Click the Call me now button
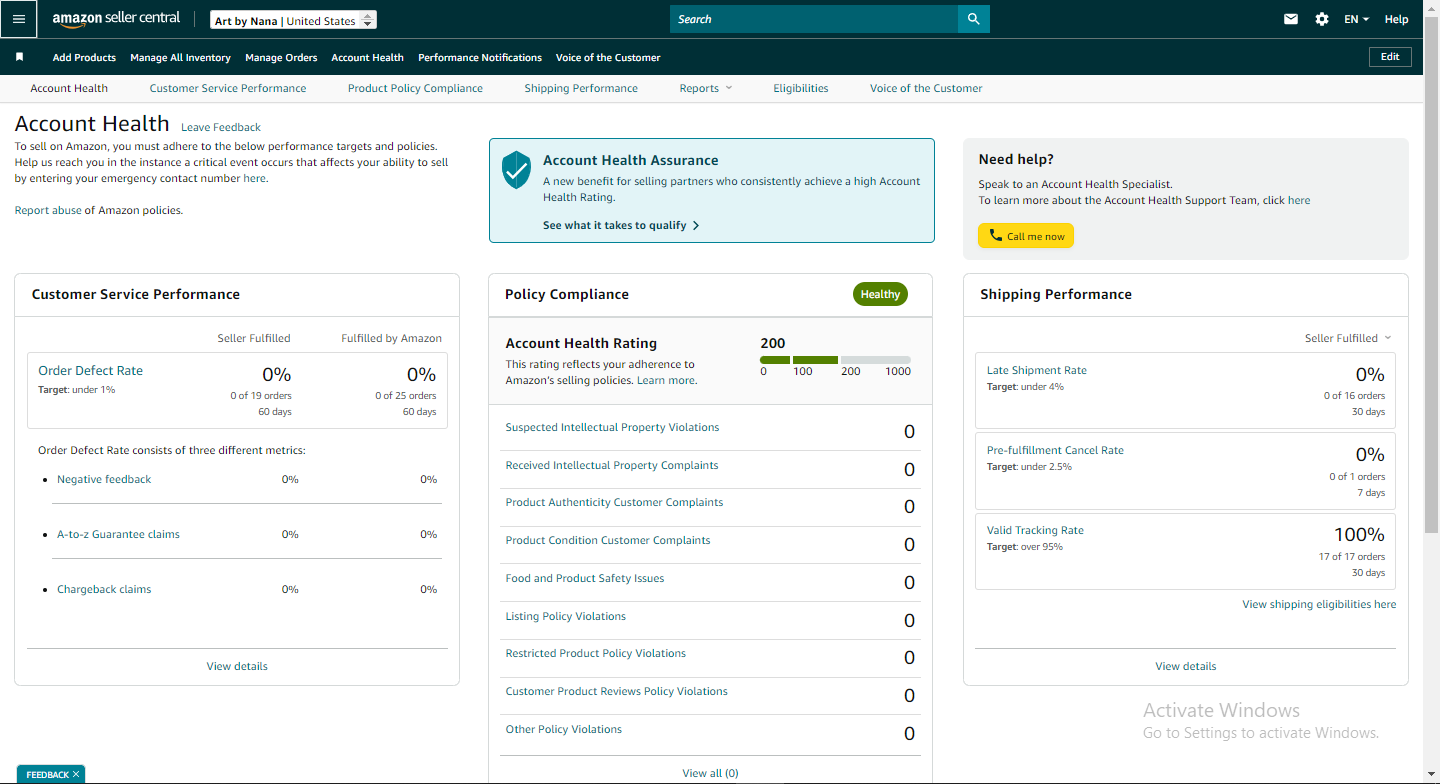 (1026, 236)
